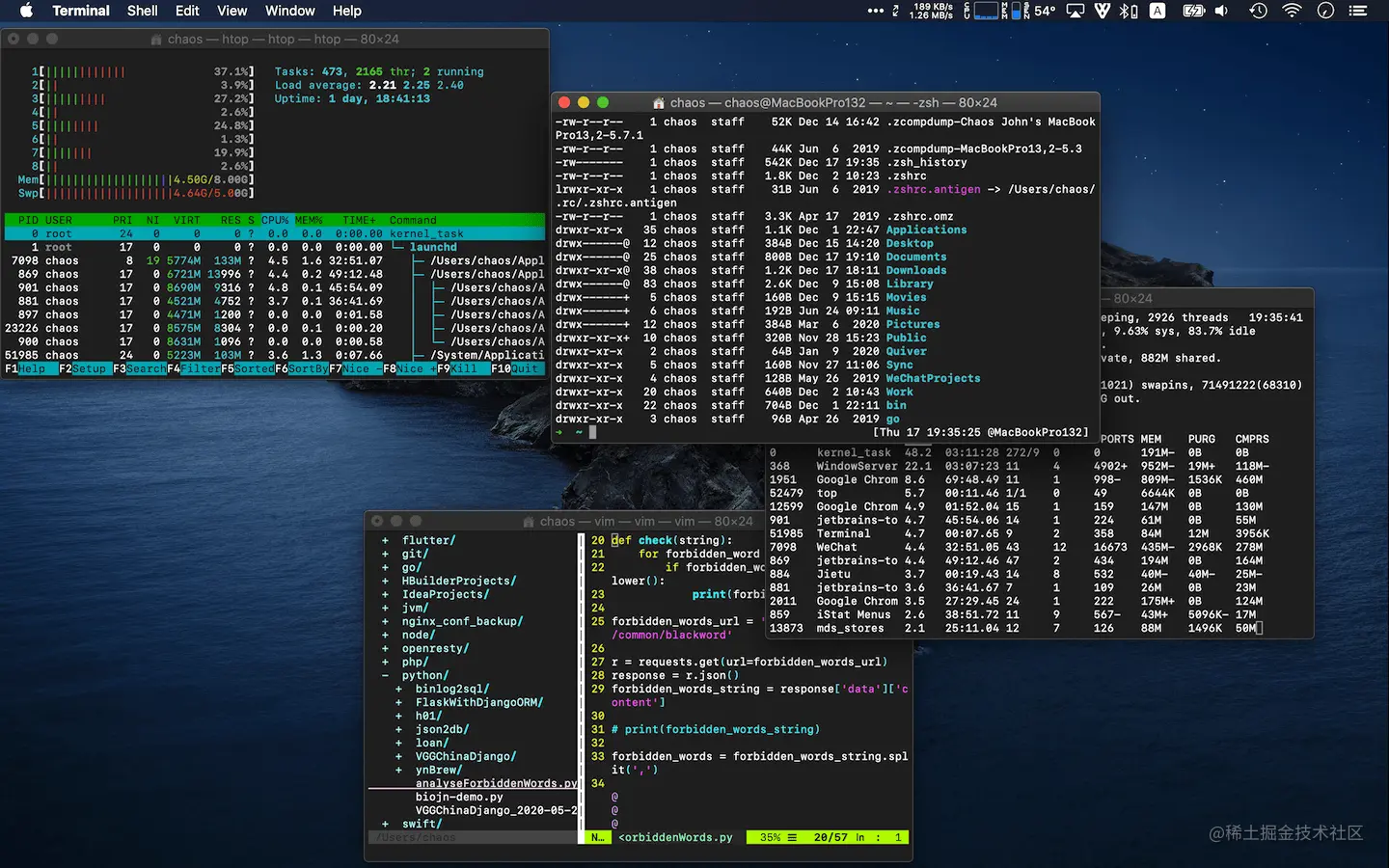Viewport: 1389px width, 868px height.
Task: Open the Shell menu
Action: click(x=142, y=11)
